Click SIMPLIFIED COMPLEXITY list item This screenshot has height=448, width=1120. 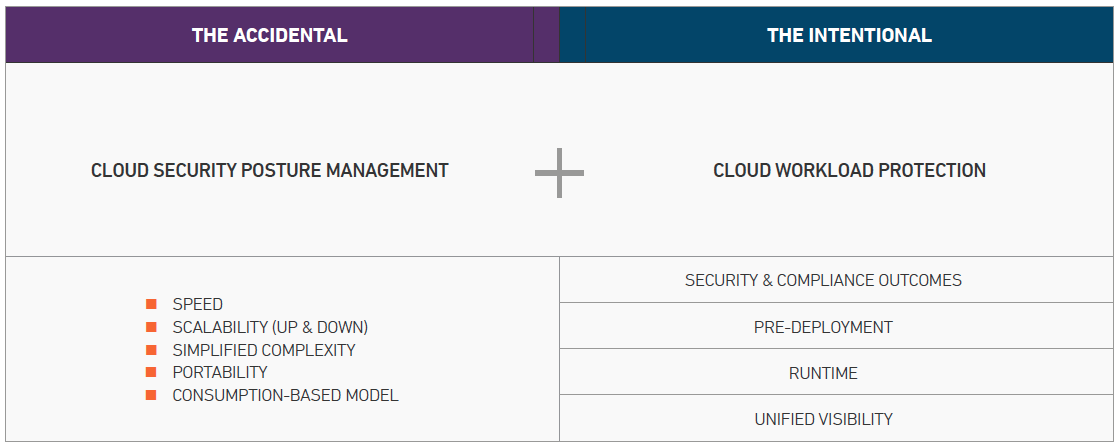[x=264, y=350]
